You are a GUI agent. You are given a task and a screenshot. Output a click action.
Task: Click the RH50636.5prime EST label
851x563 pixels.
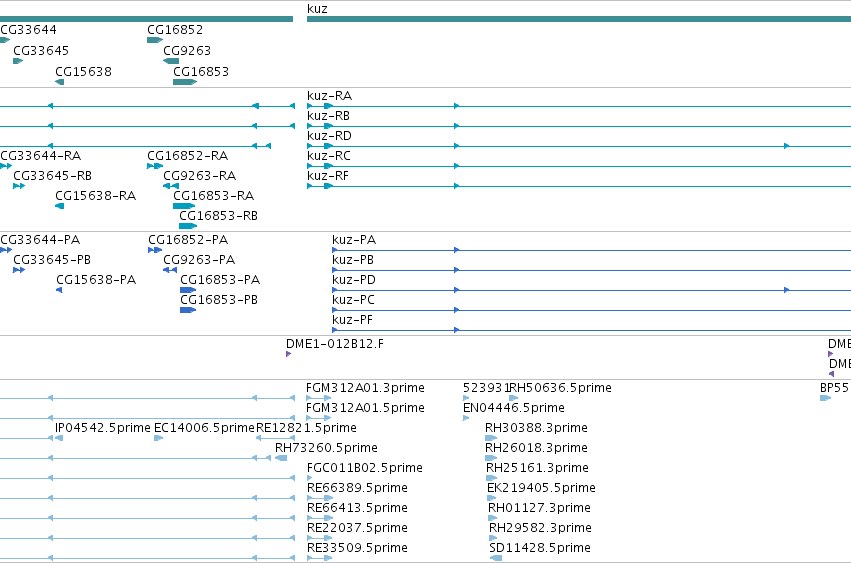[561, 388]
